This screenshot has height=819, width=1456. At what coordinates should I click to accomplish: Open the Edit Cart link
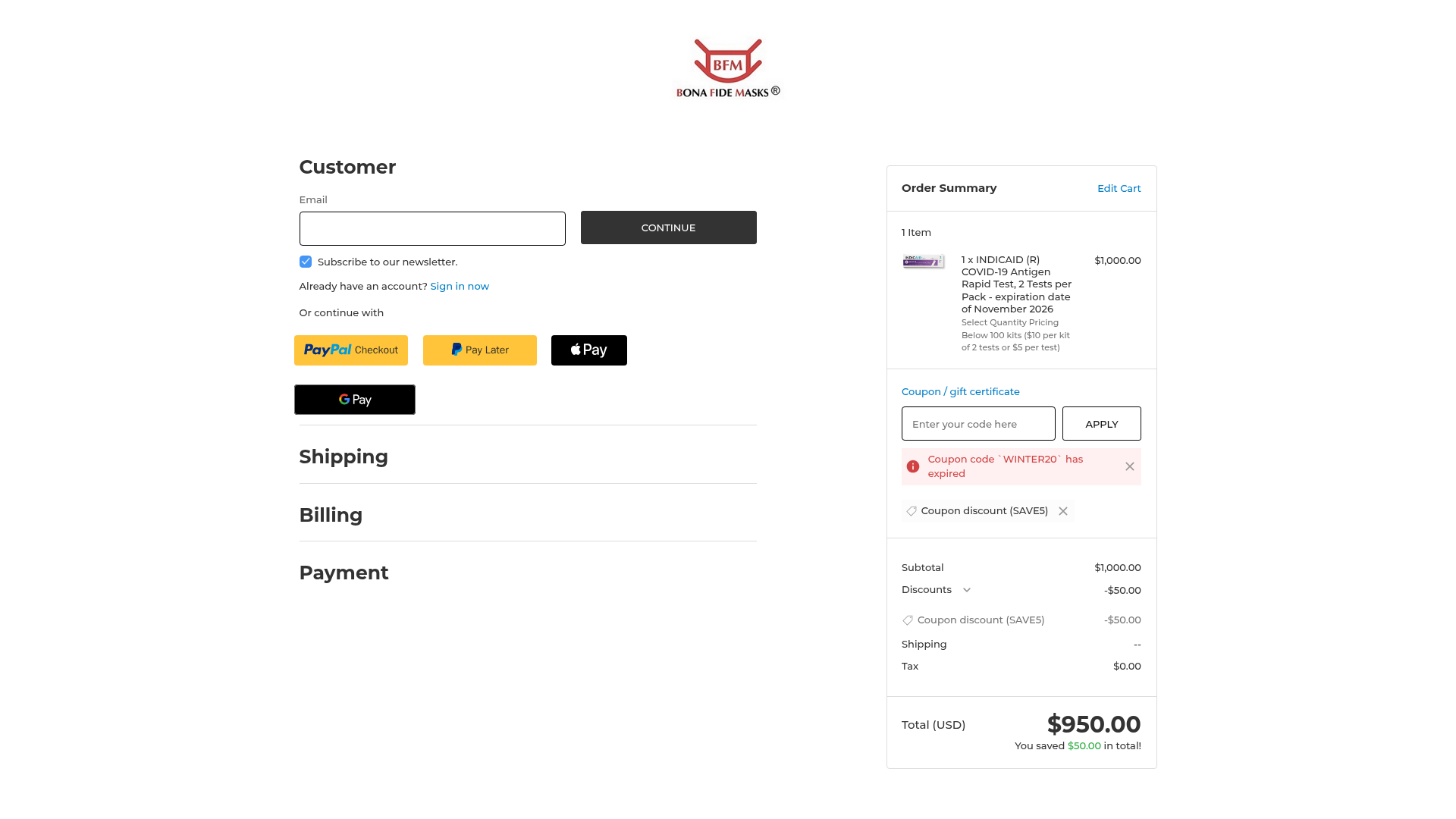coord(1119,188)
